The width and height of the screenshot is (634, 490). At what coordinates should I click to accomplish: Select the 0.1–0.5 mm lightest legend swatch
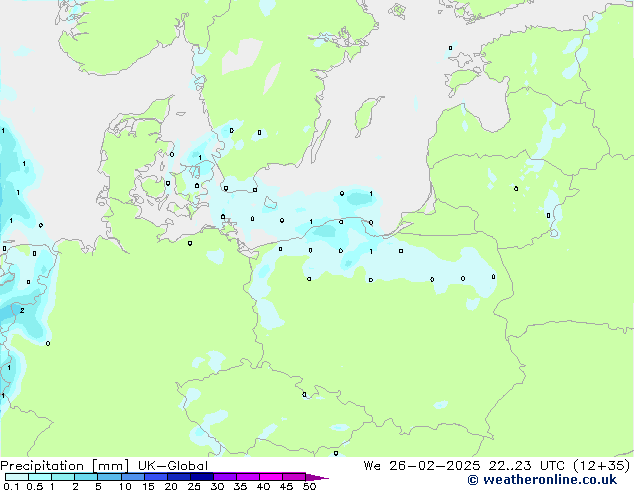click(17, 477)
